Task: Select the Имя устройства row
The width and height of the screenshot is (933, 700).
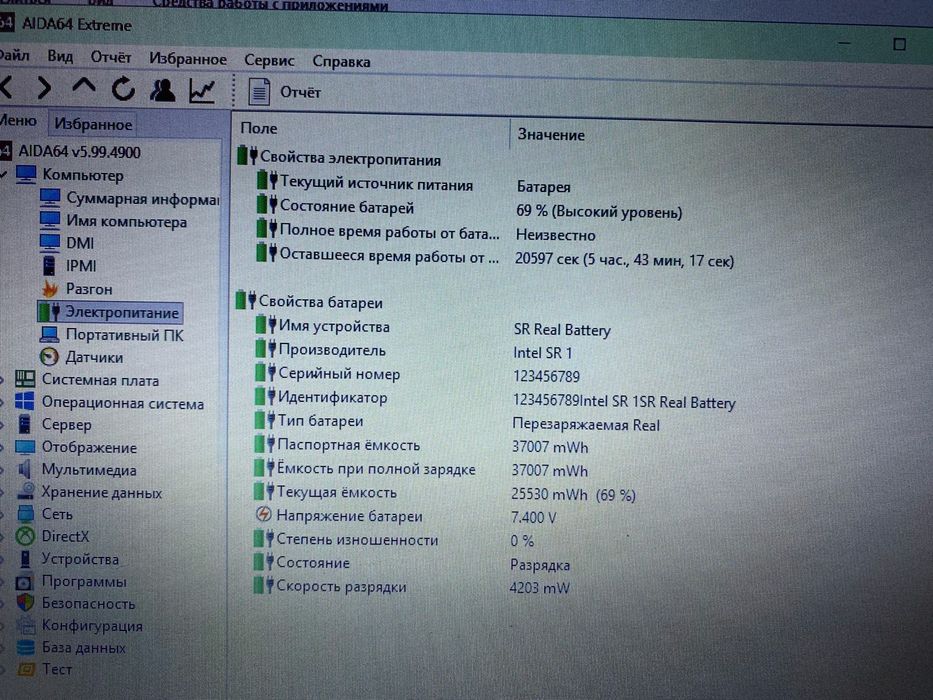Action: (x=433, y=327)
